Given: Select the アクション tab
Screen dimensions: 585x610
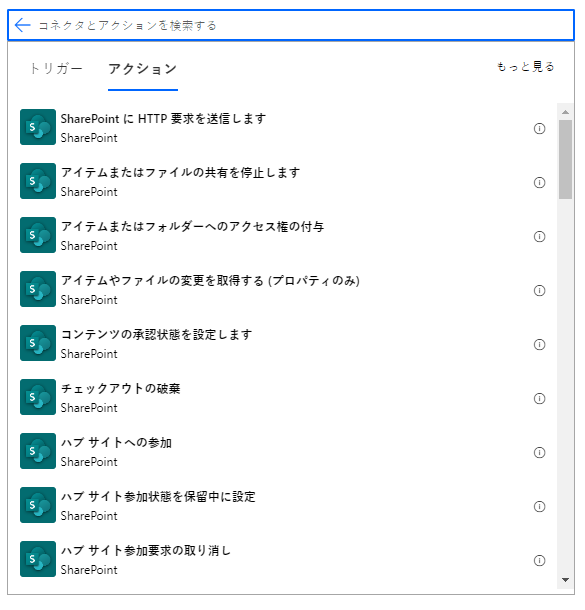Looking at the screenshot, I should pos(143,69).
